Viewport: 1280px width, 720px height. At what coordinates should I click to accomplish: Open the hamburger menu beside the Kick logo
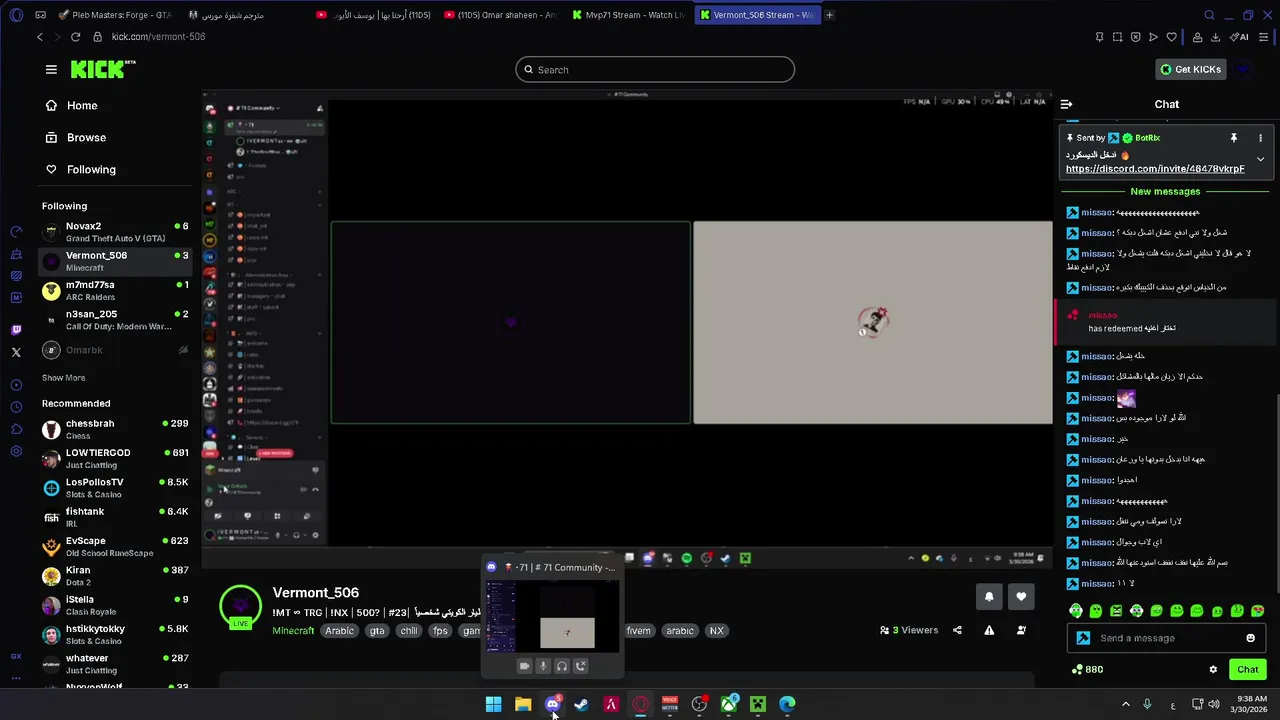(51, 69)
